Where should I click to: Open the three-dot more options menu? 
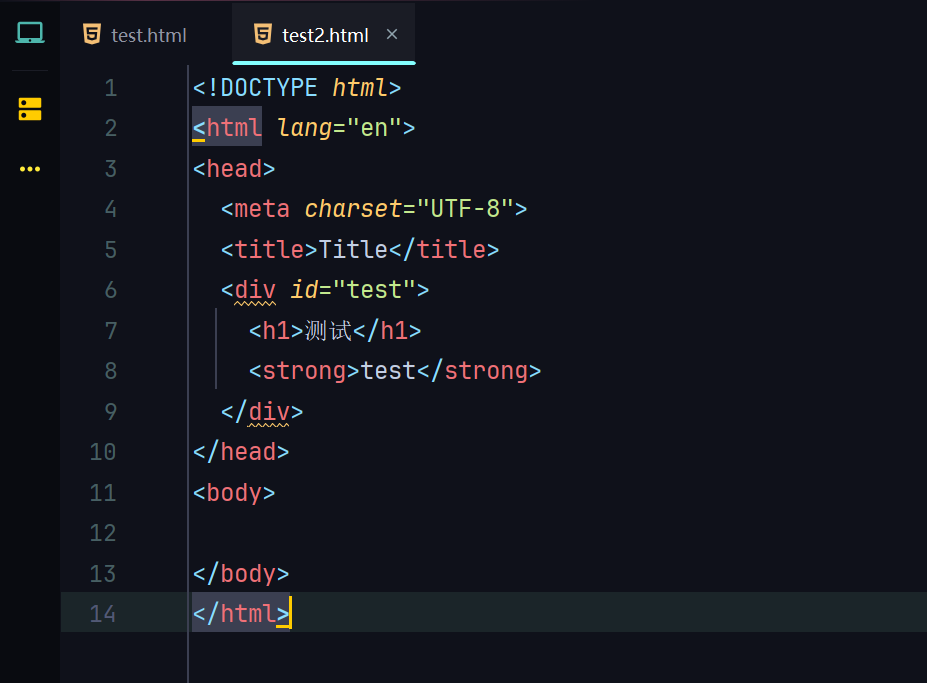(x=30, y=169)
